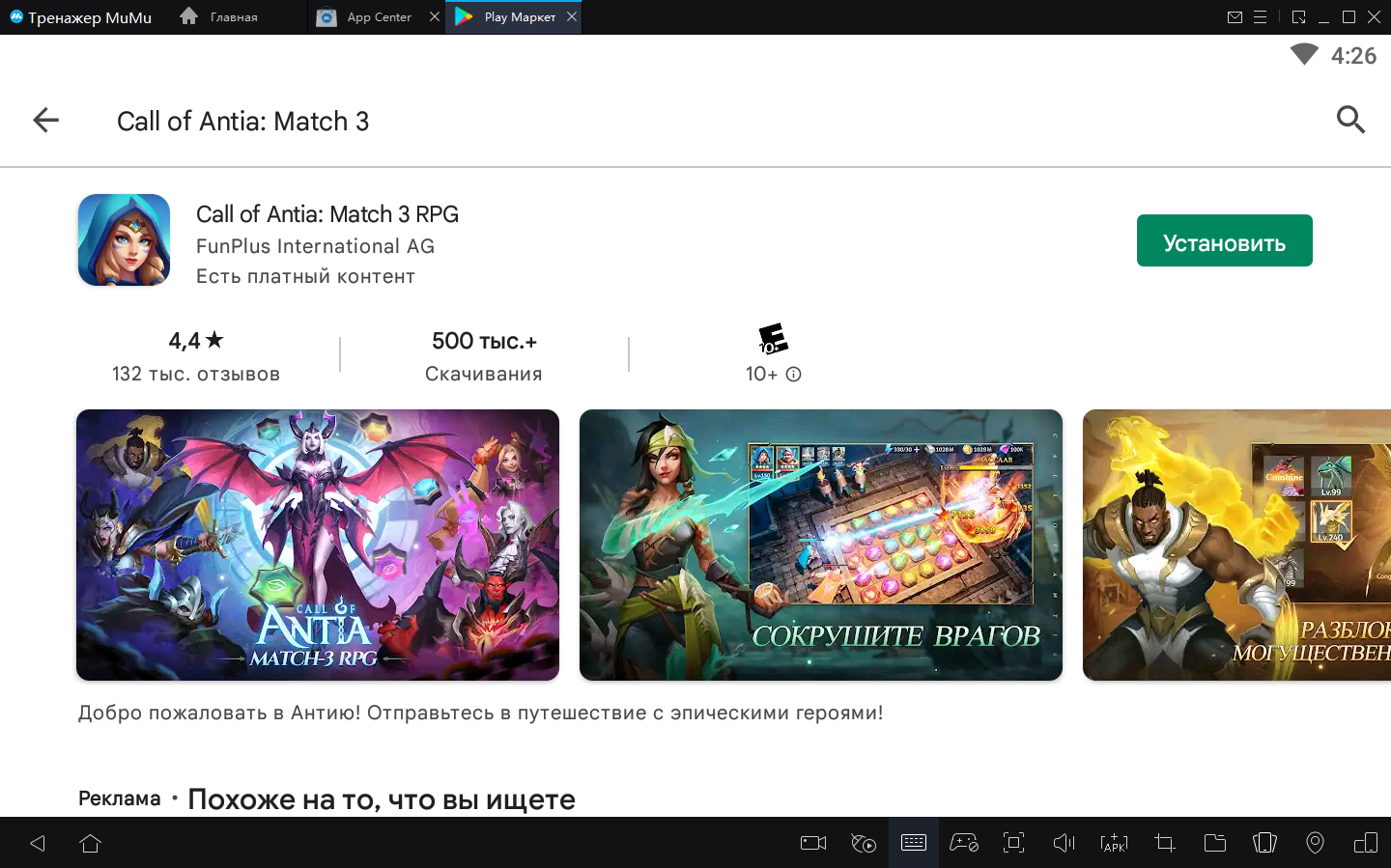1391x868 pixels.
Task: Click the app description Добро пожаловать в Антию
Action: (480, 713)
